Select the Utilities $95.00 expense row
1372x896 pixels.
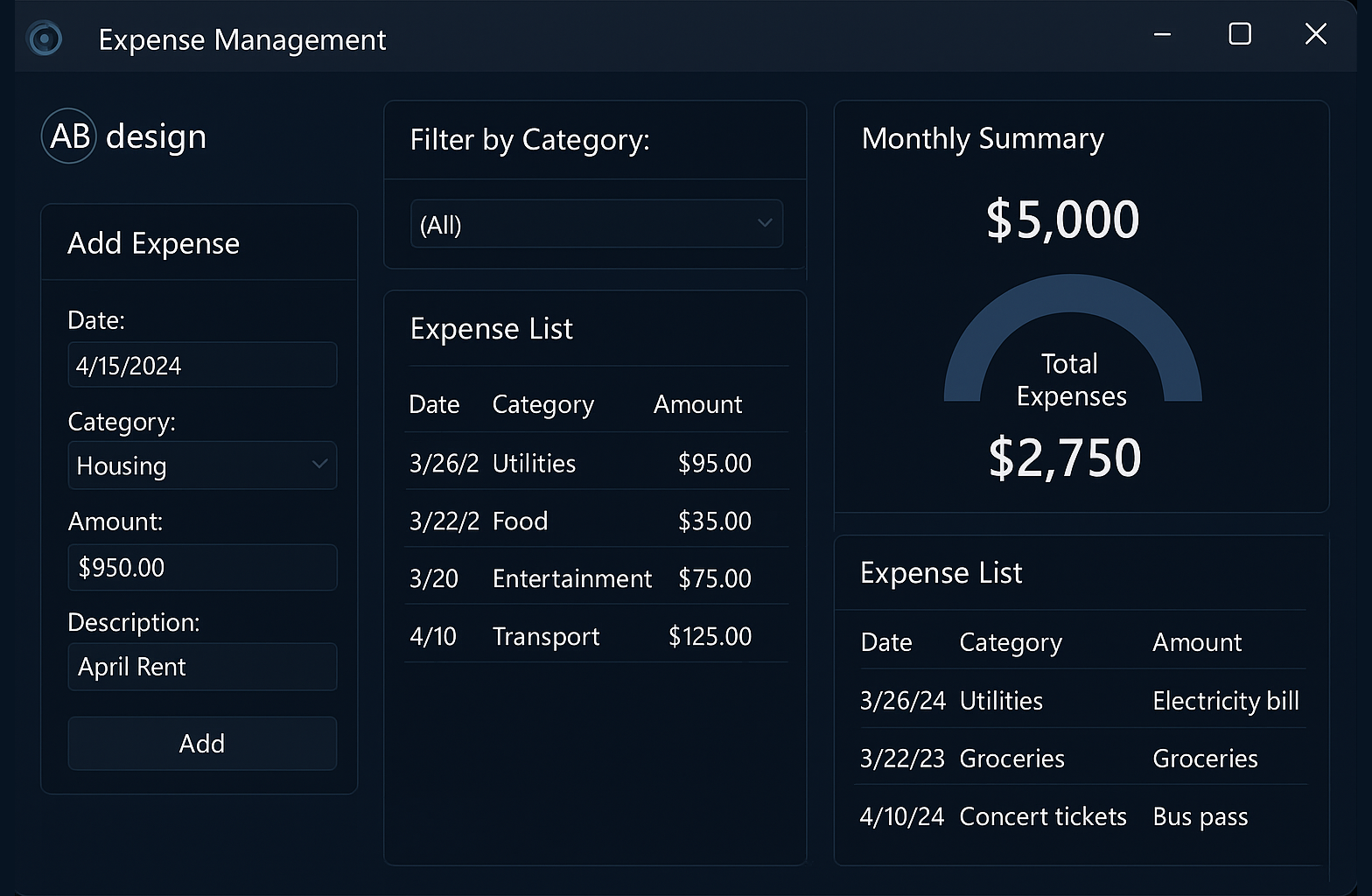point(596,463)
